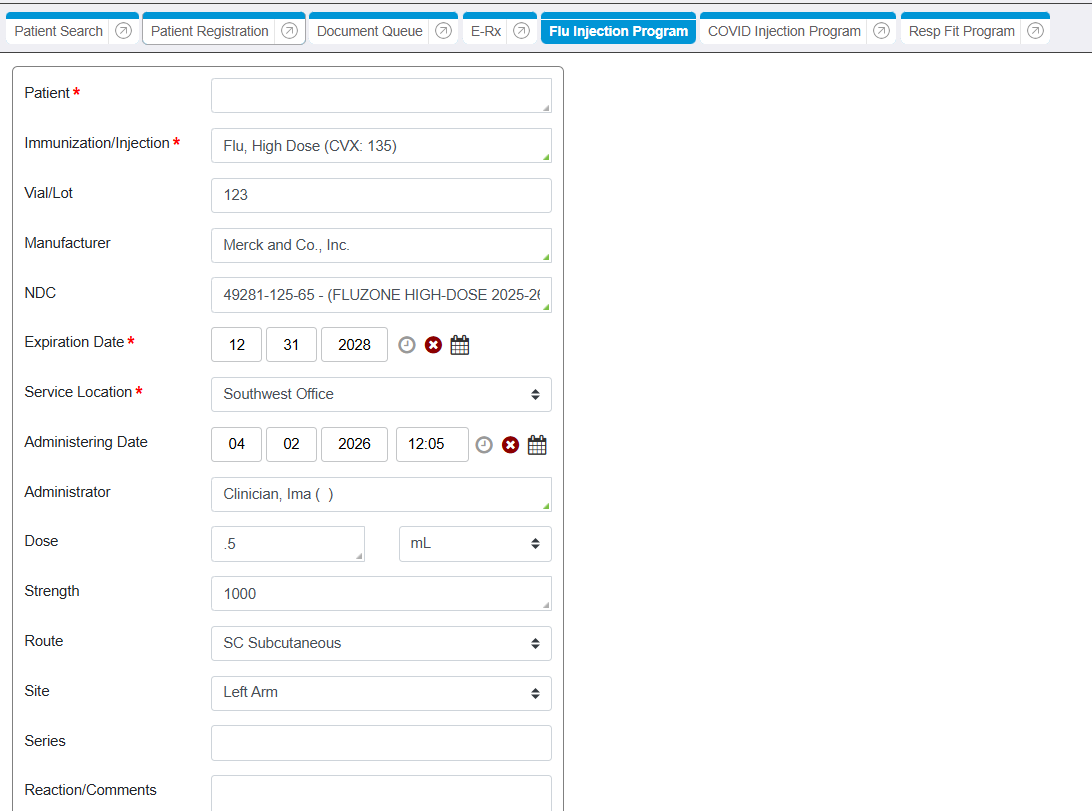
Task: Click the clock icon beside Expiration Date
Action: click(x=407, y=345)
